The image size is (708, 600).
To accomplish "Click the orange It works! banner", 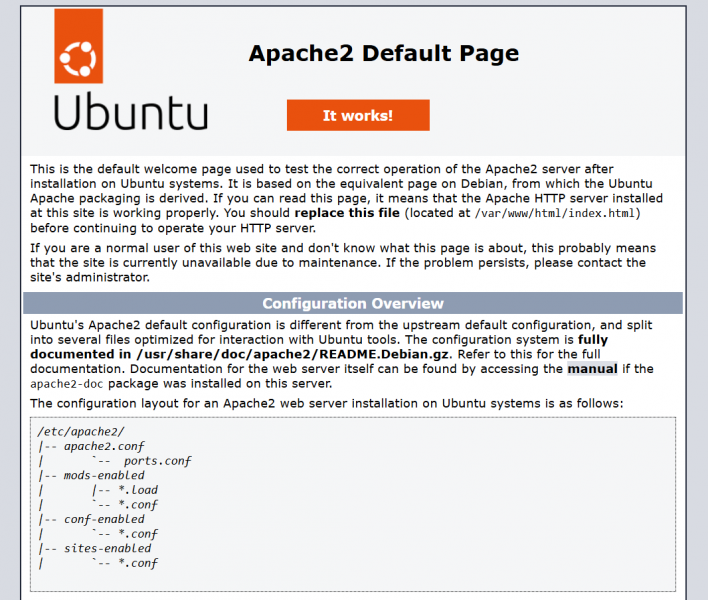I will click(358, 115).
